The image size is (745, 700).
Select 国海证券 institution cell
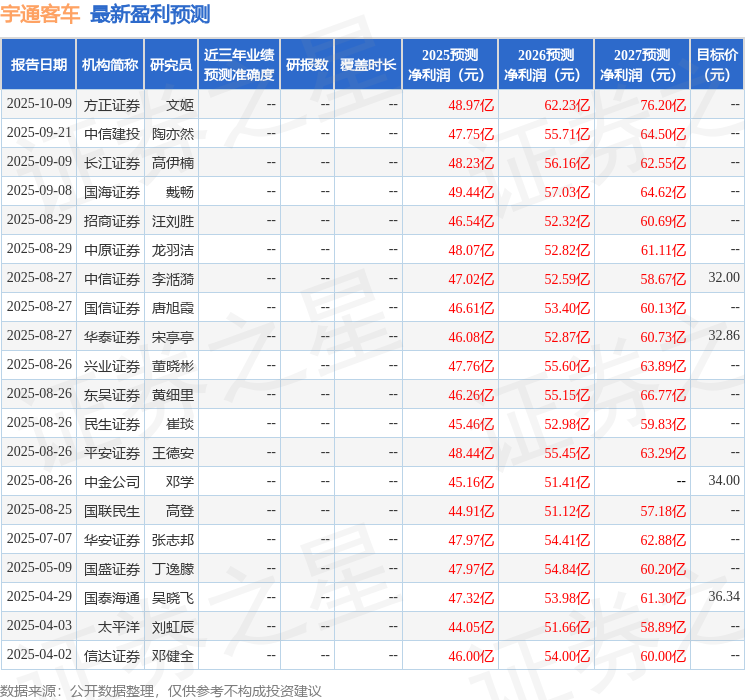(x=112, y=192)
